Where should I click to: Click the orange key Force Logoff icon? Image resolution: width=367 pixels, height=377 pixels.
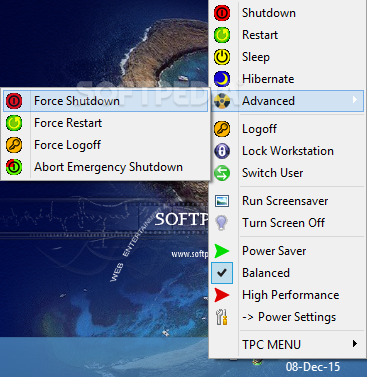[14, 145]
